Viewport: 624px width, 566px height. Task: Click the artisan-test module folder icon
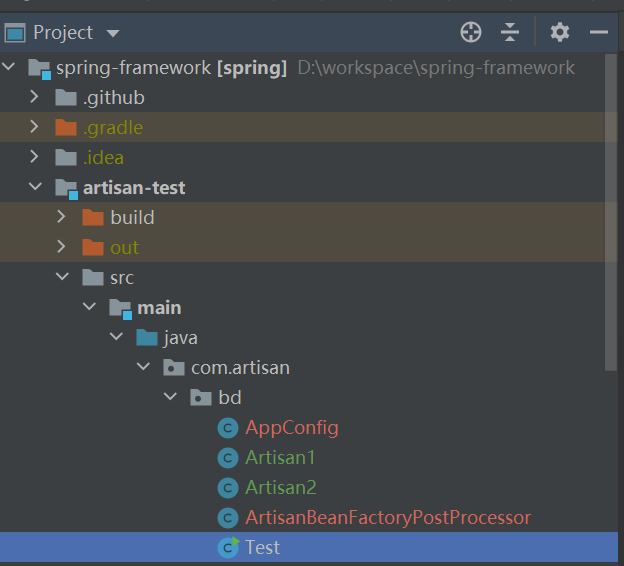click(x=66, y=188)
